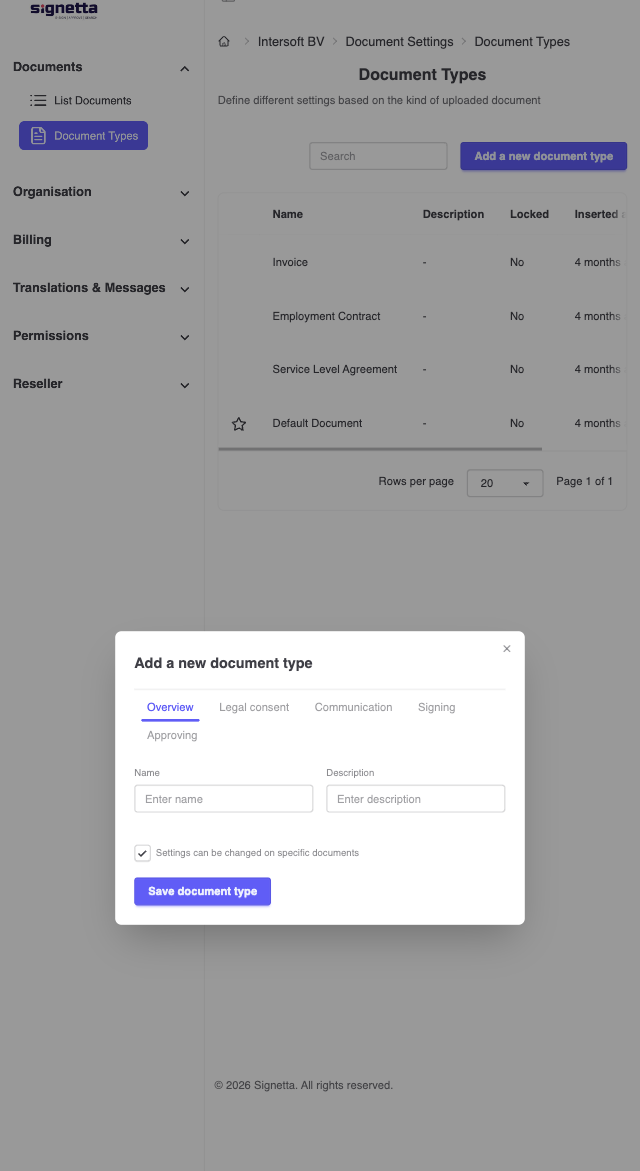Open the Signing tab
The width and height of the screenshot is (640, 1171).
[x=436, y=707]
